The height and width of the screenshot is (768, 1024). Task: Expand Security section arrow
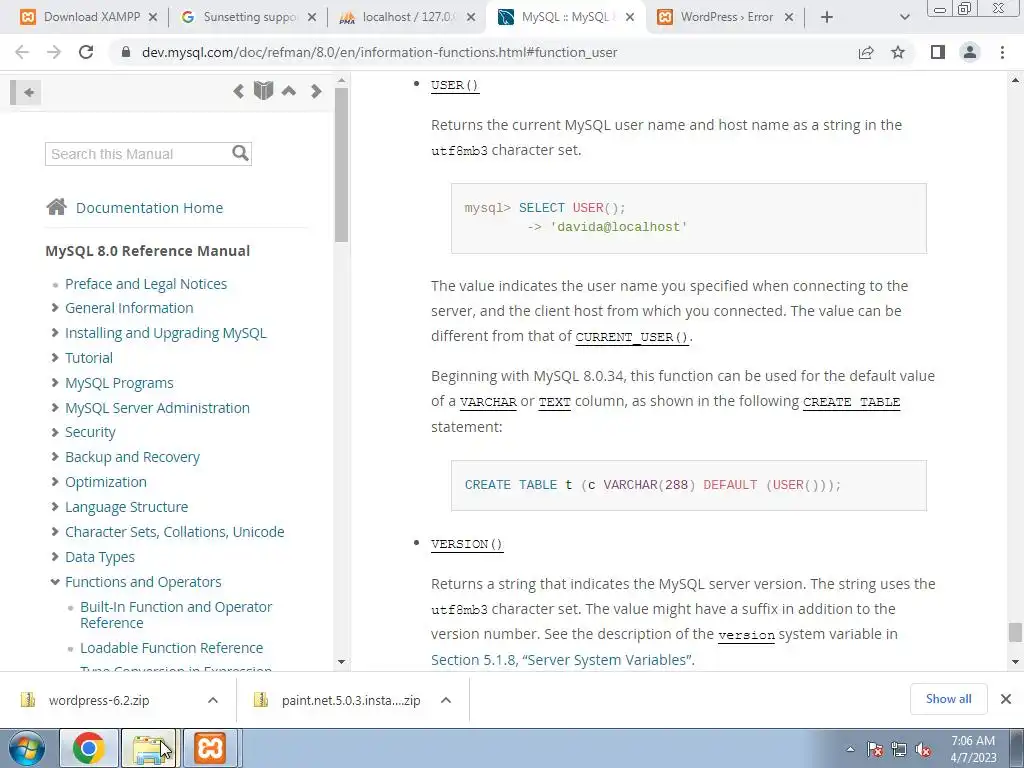[x=55, y=432]
